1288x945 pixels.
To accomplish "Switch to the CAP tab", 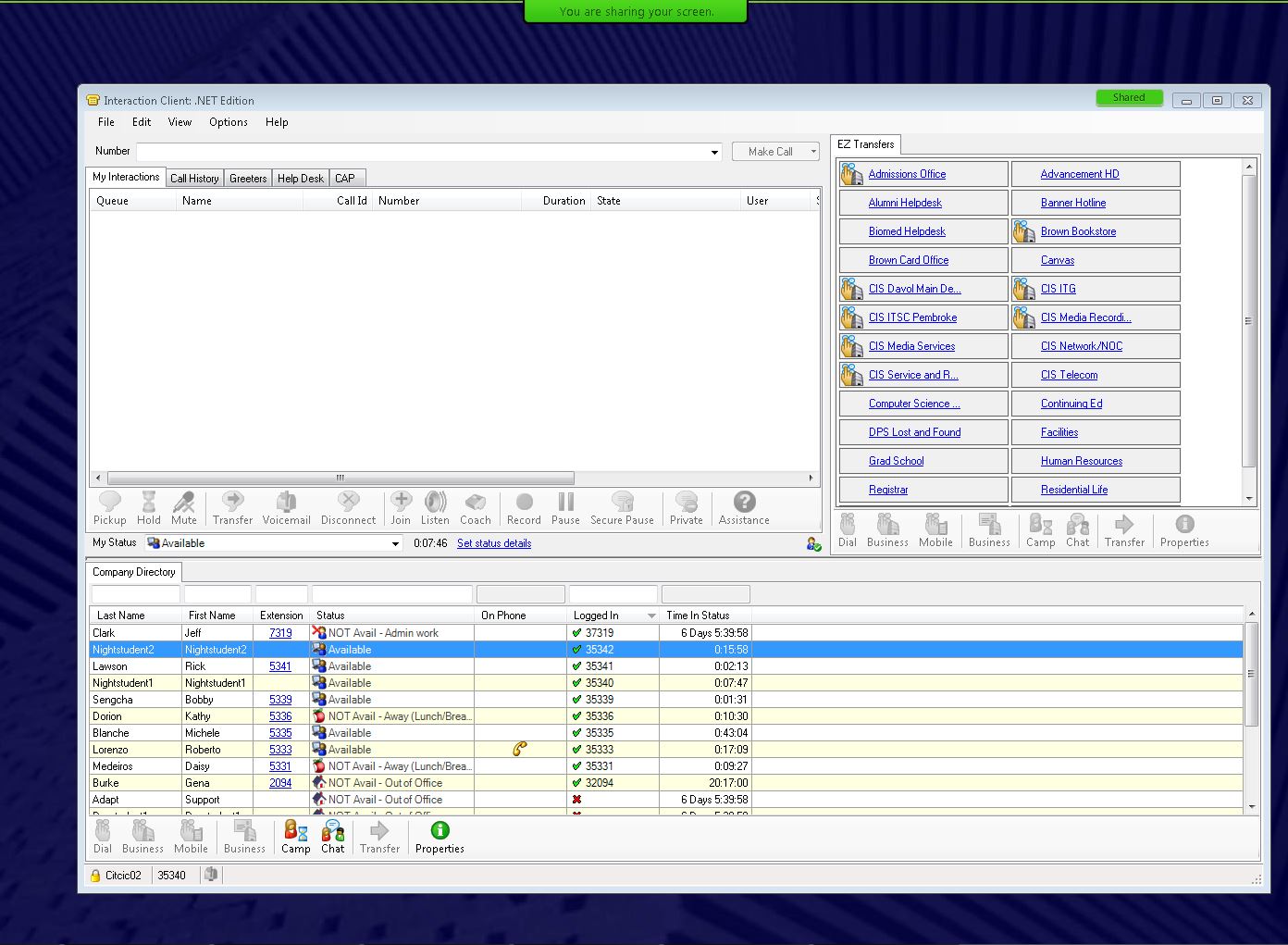I will pos(345,179).
